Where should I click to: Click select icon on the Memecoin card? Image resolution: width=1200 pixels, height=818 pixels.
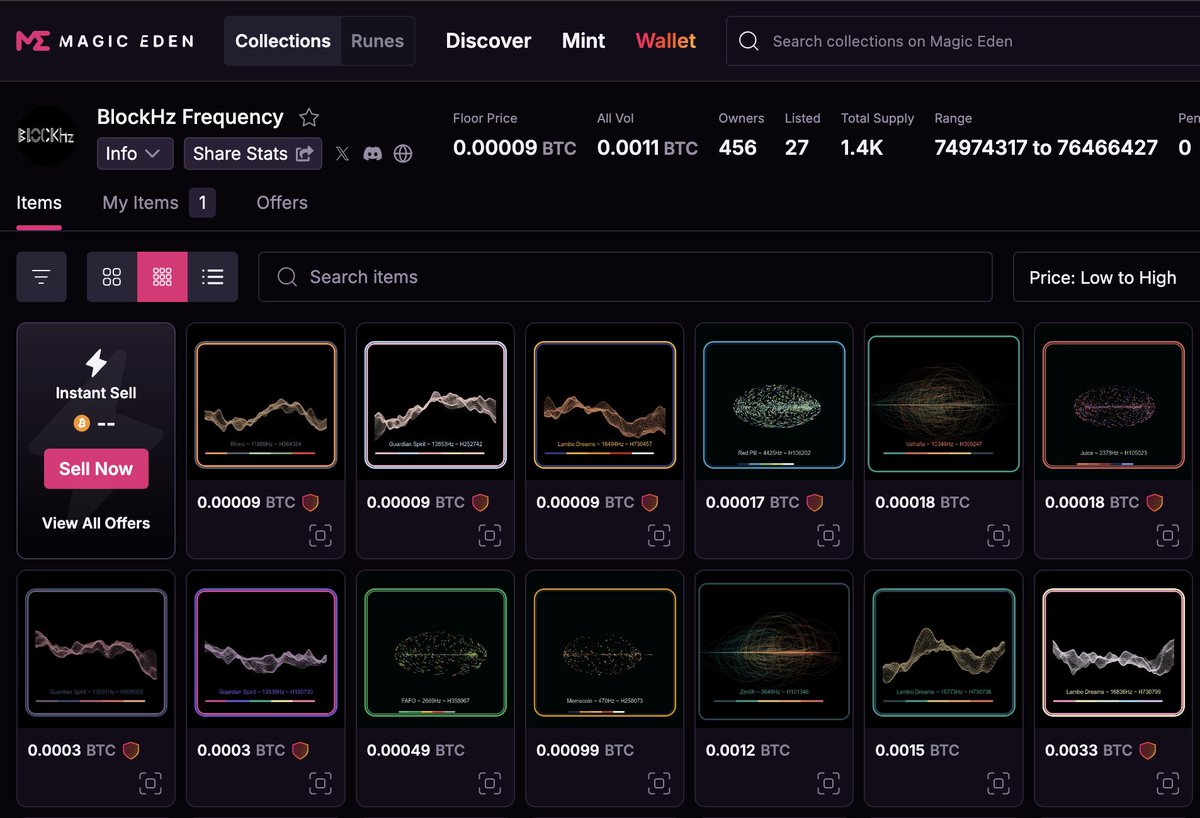pyautogui.click(x=659, y=782)
